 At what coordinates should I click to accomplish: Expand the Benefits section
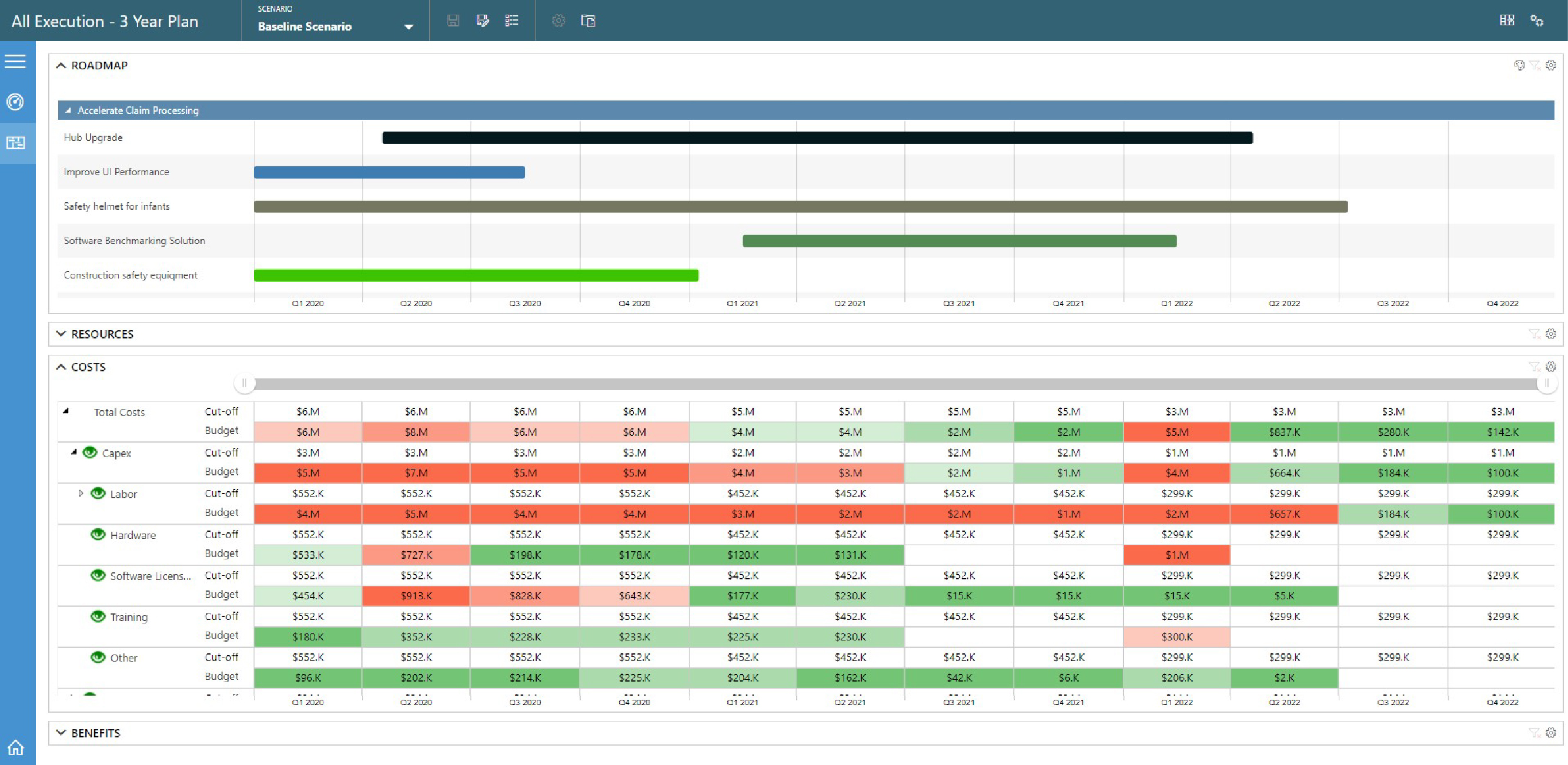pos(61,733)
